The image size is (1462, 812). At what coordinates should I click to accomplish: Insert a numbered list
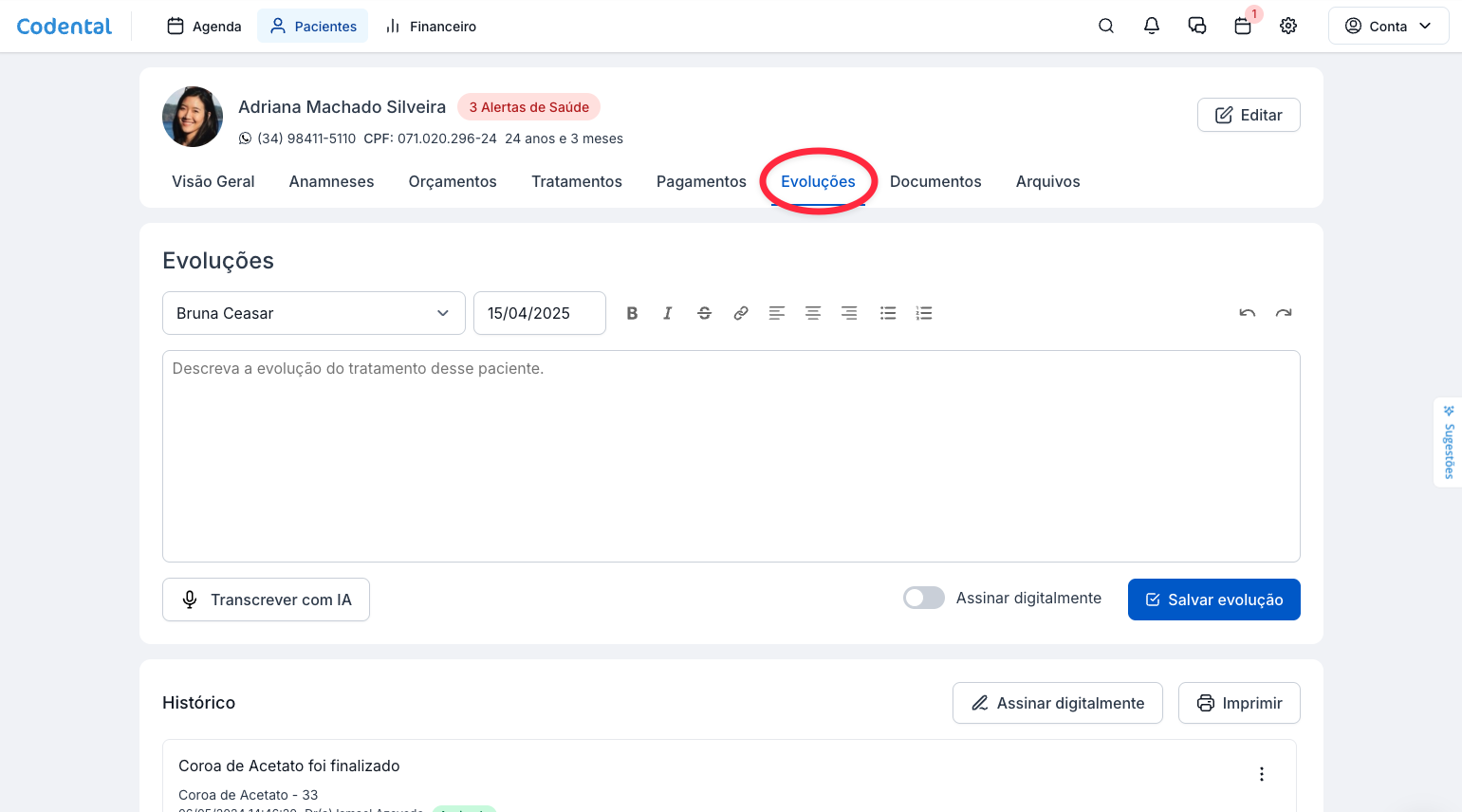tap(924, 313)
